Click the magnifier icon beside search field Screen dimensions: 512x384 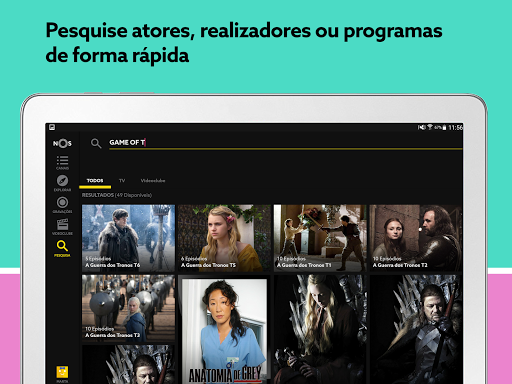(x=96, y=143)
